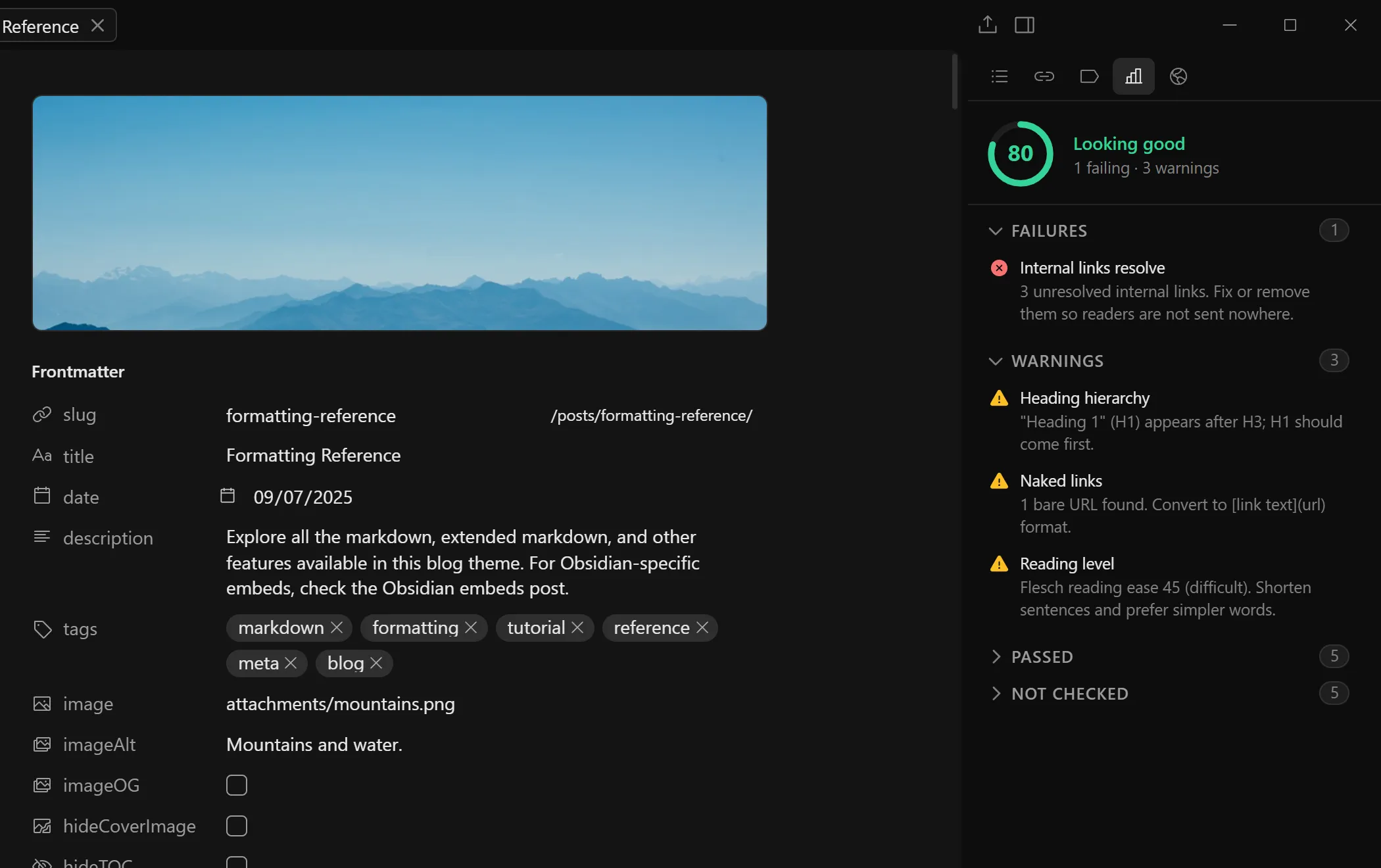Open the Internal links resolve failure
The image size is (1381, 868).
(1169, 291)
